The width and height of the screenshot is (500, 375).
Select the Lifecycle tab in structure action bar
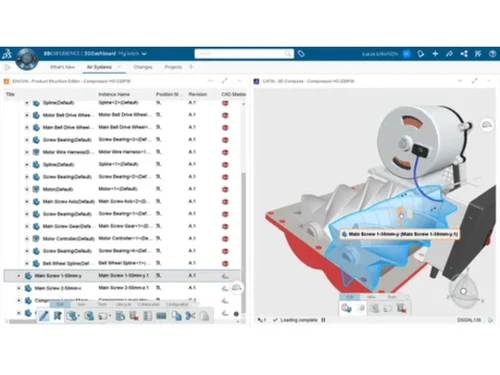[x=123, y=304]
